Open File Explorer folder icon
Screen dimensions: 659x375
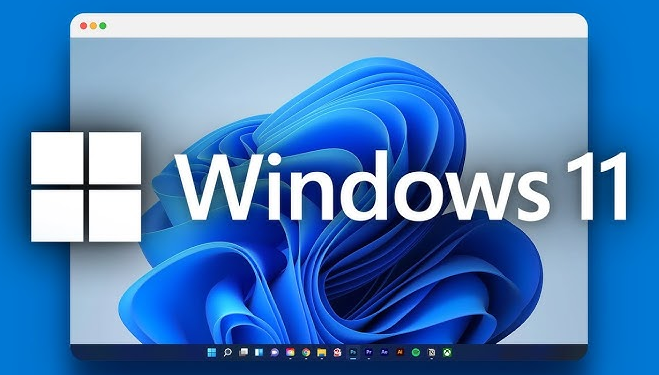[x=322, y=352]
